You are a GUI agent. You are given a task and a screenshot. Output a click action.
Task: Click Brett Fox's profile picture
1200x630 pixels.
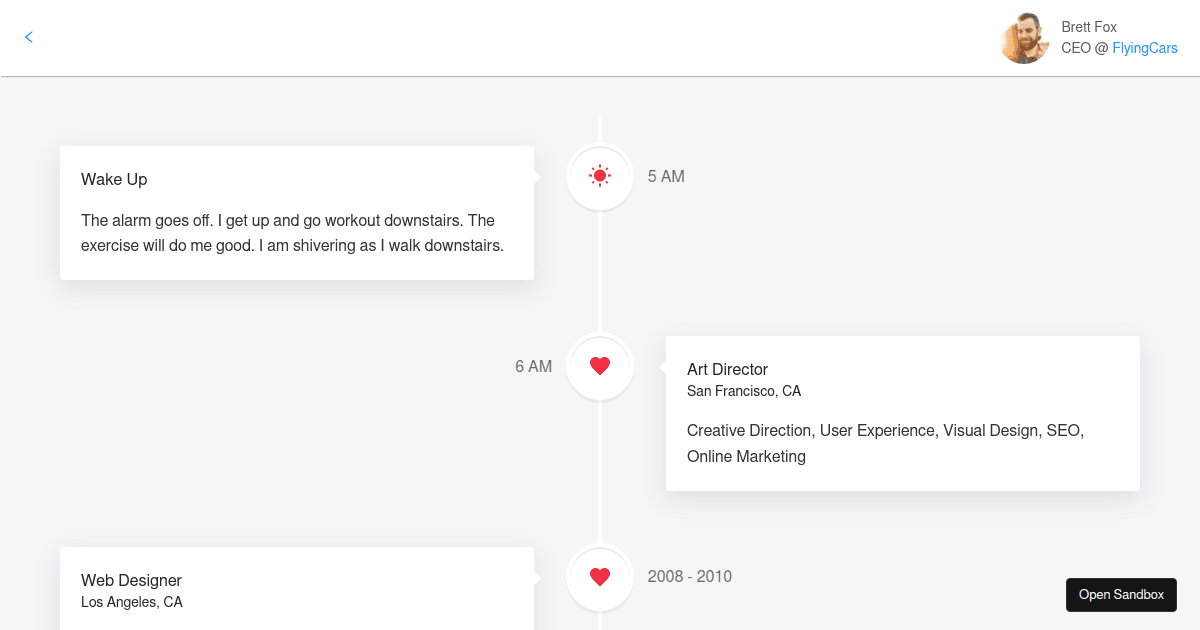(1024, 37)
